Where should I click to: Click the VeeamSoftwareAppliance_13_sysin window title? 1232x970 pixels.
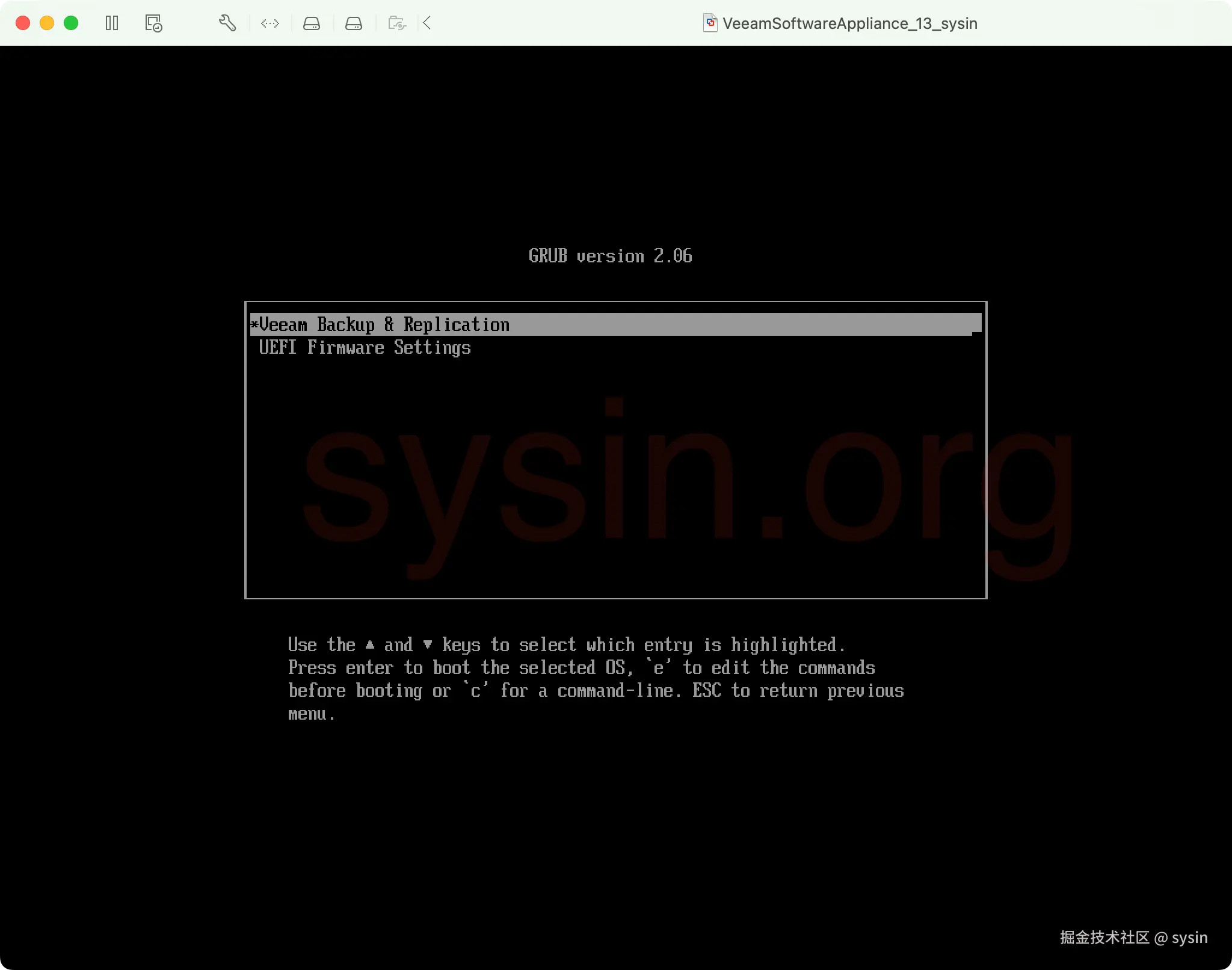849,23
